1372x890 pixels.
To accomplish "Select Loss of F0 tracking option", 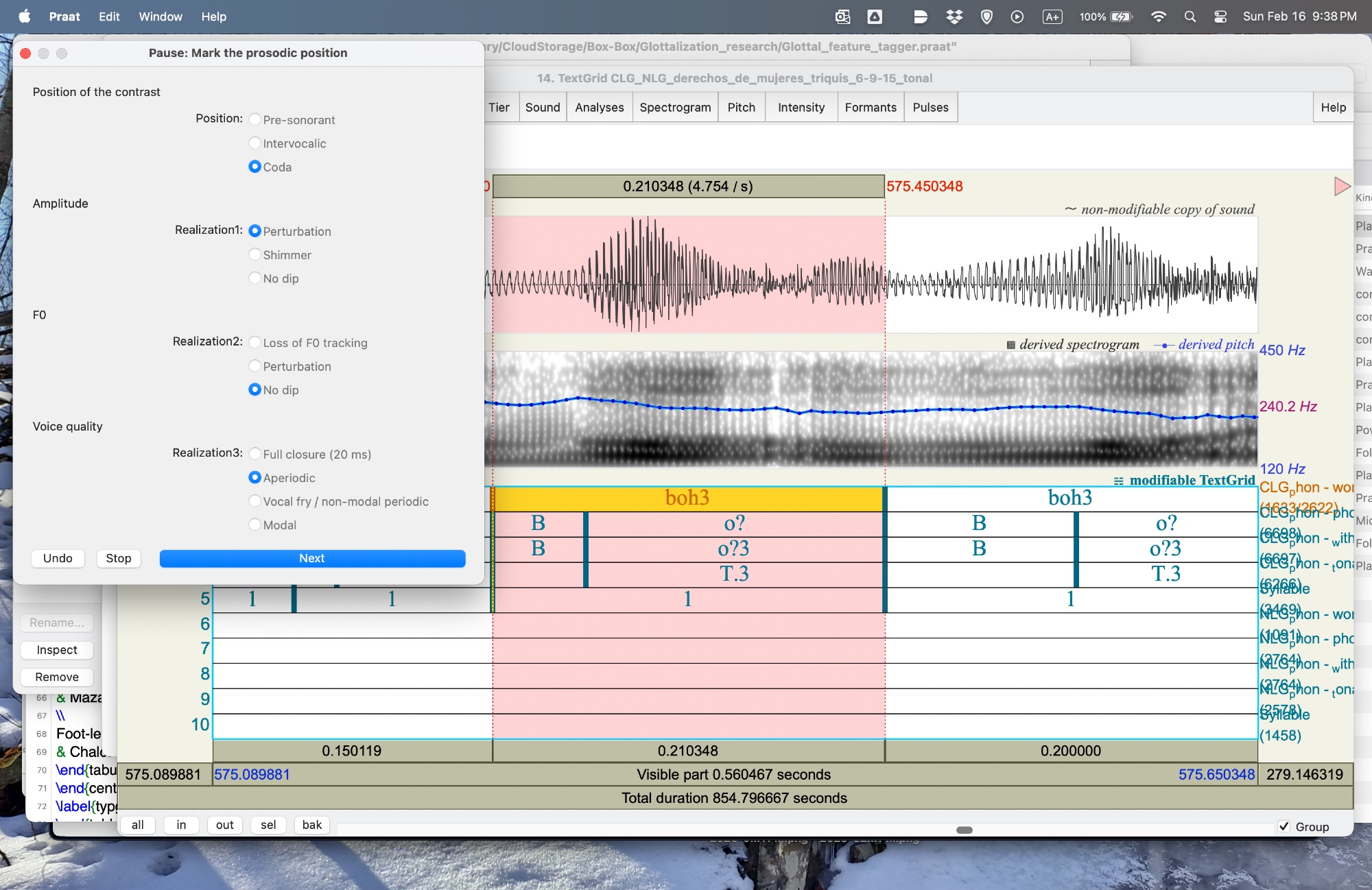I will (255, 342).
